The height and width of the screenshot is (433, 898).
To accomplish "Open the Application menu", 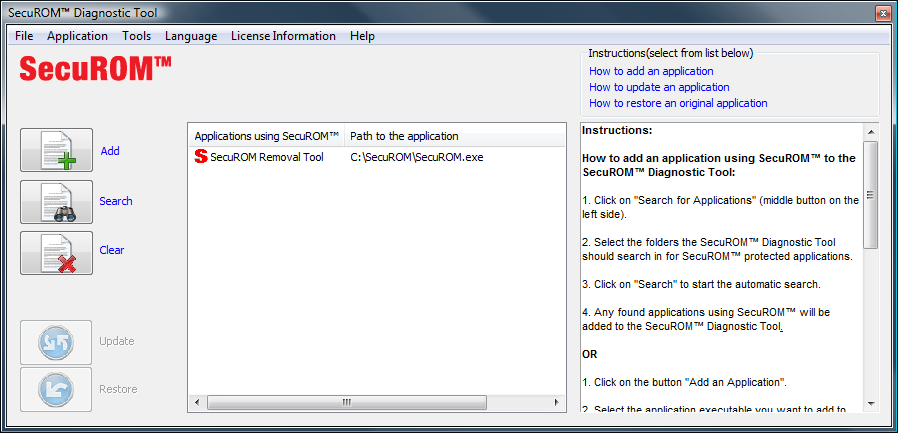I will tap(77, 36).
